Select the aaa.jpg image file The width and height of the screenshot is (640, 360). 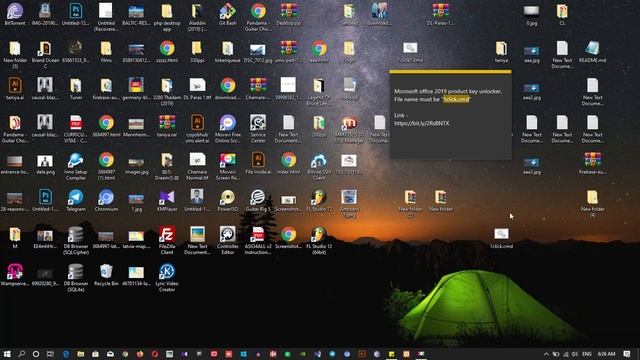[531, 54]
